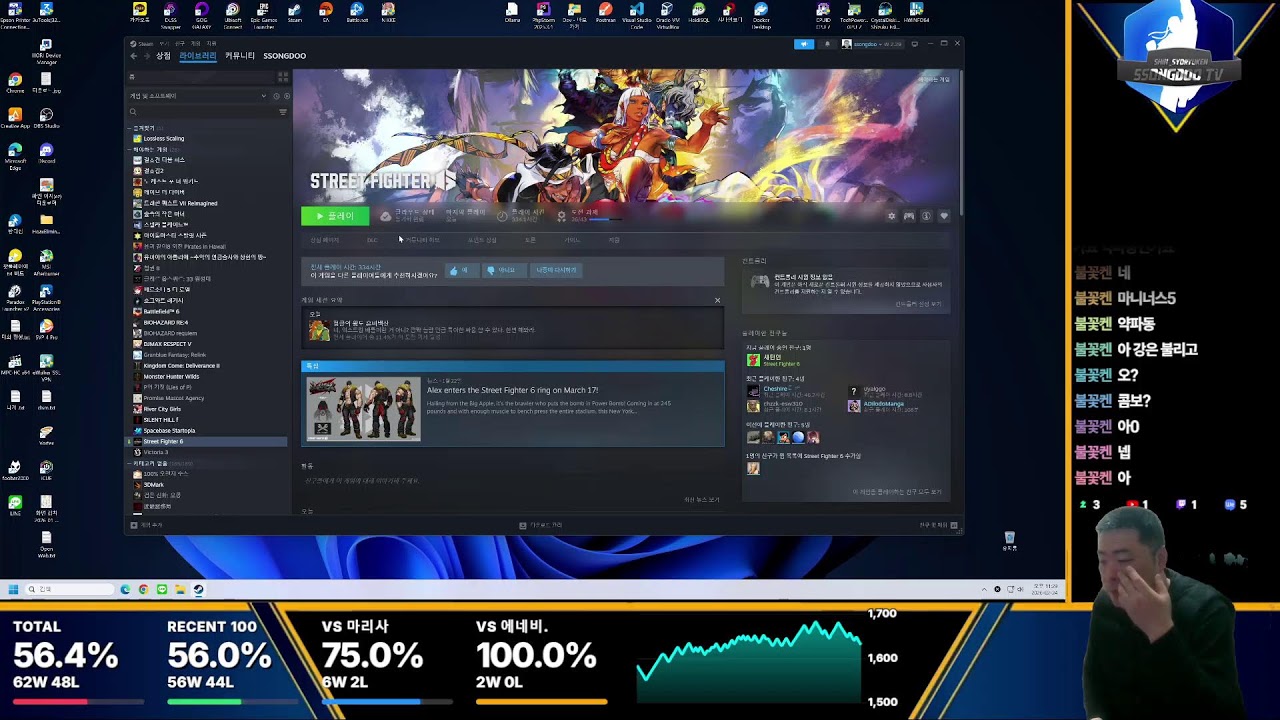Open friend chzzk-esw310 profile entry
Viewport: 1280px width, 720px height.
click(x=786, y=406)
